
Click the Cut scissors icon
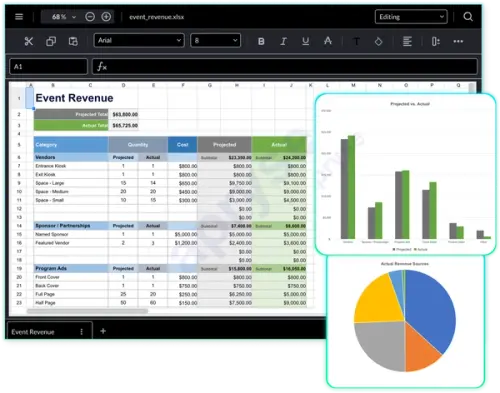[x=29, y=41]
